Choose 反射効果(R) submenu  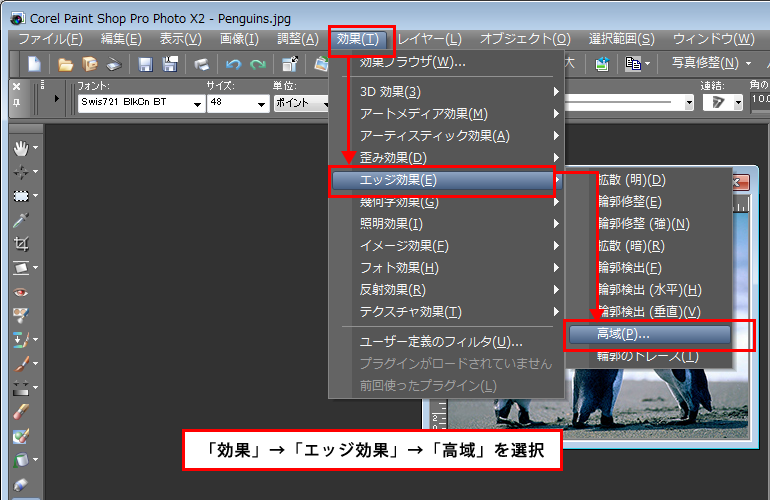click(446, 290)
